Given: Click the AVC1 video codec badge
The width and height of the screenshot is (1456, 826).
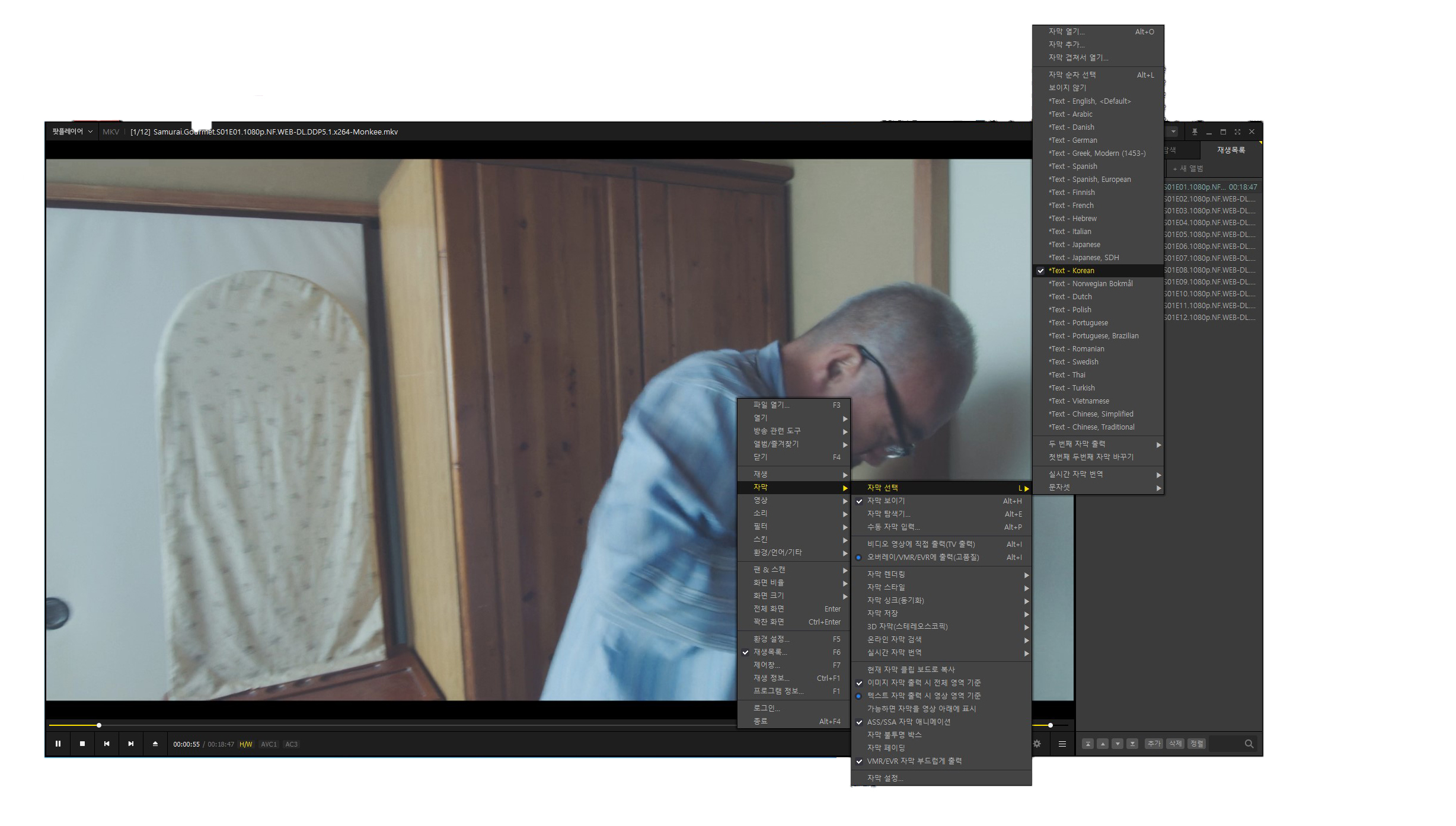Looking at the screenshot, I should 269,744.
